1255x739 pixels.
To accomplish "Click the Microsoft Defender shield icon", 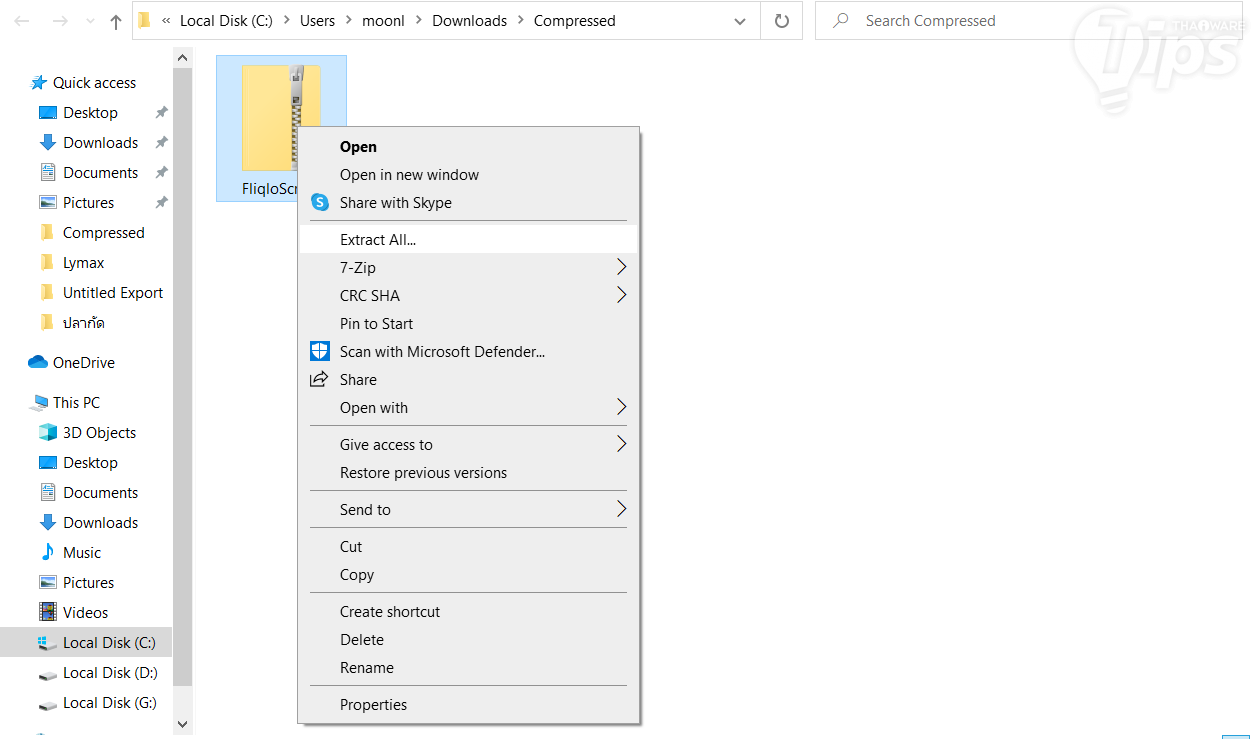I will click(319, 352).
